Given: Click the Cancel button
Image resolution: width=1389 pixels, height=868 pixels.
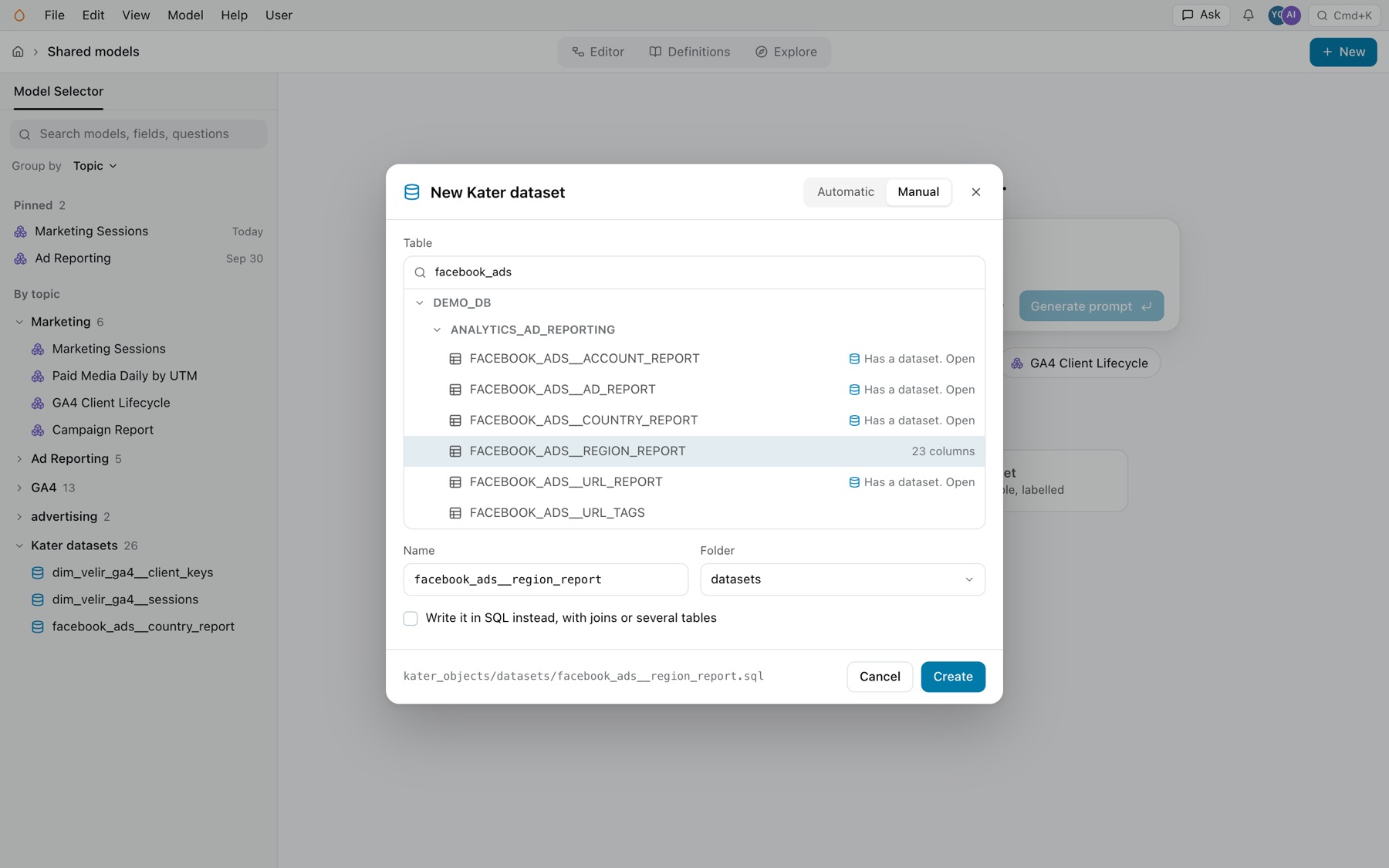Looking at the screenshot, I should click(880, 677).
